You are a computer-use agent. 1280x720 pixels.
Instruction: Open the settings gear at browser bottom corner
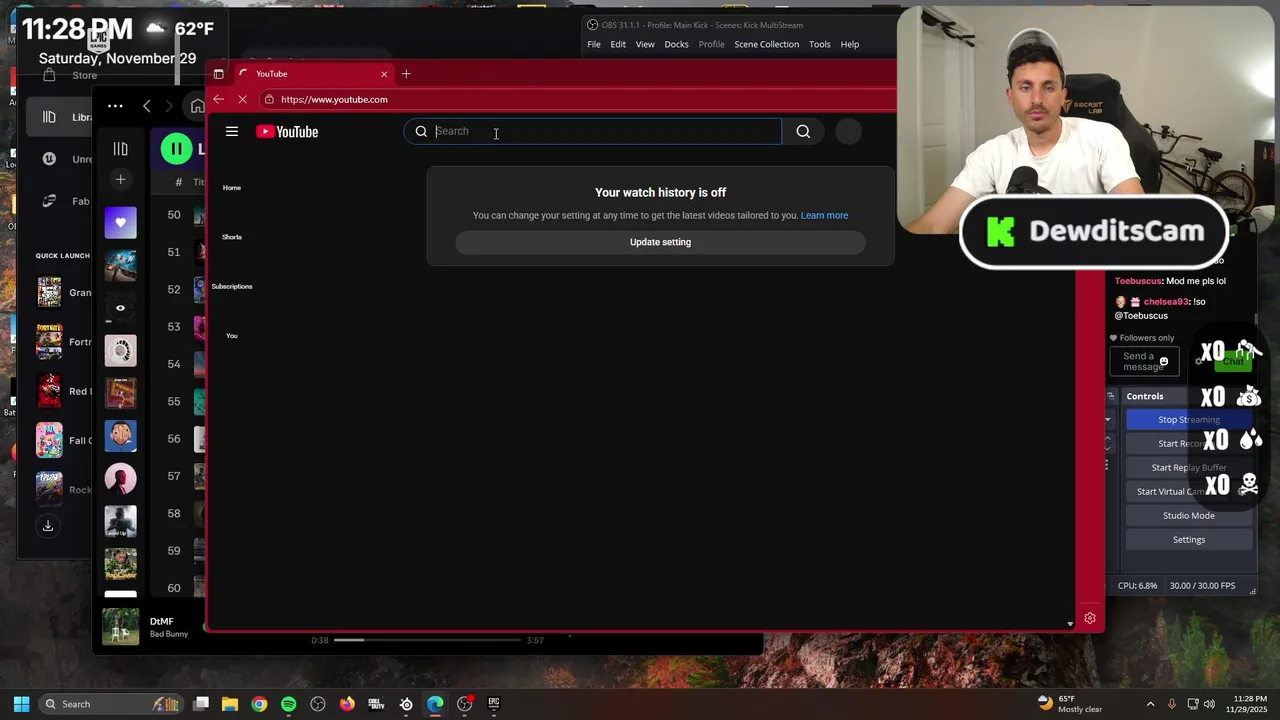(x=1090, y=618)
